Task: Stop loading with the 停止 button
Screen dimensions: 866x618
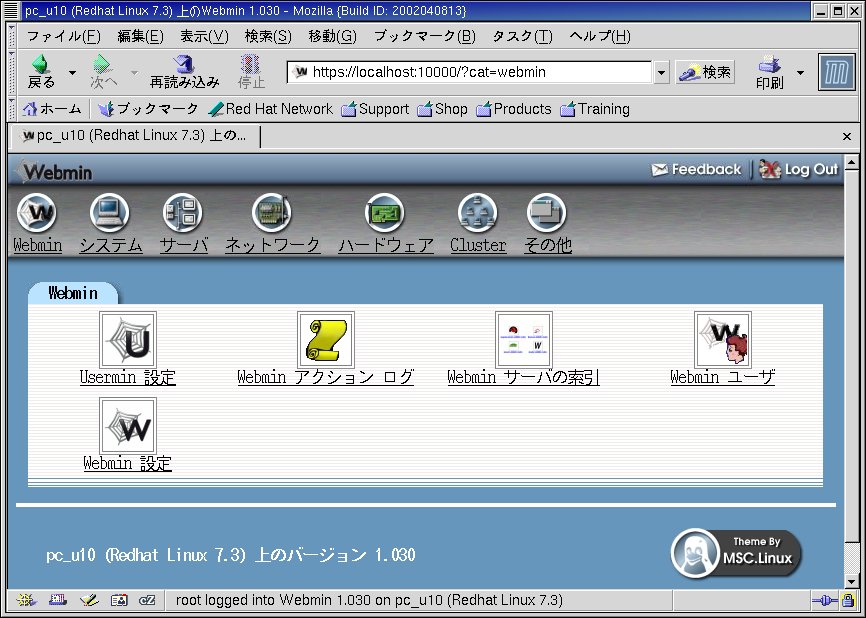Action: pyautogui.click(x=251, y=72)
